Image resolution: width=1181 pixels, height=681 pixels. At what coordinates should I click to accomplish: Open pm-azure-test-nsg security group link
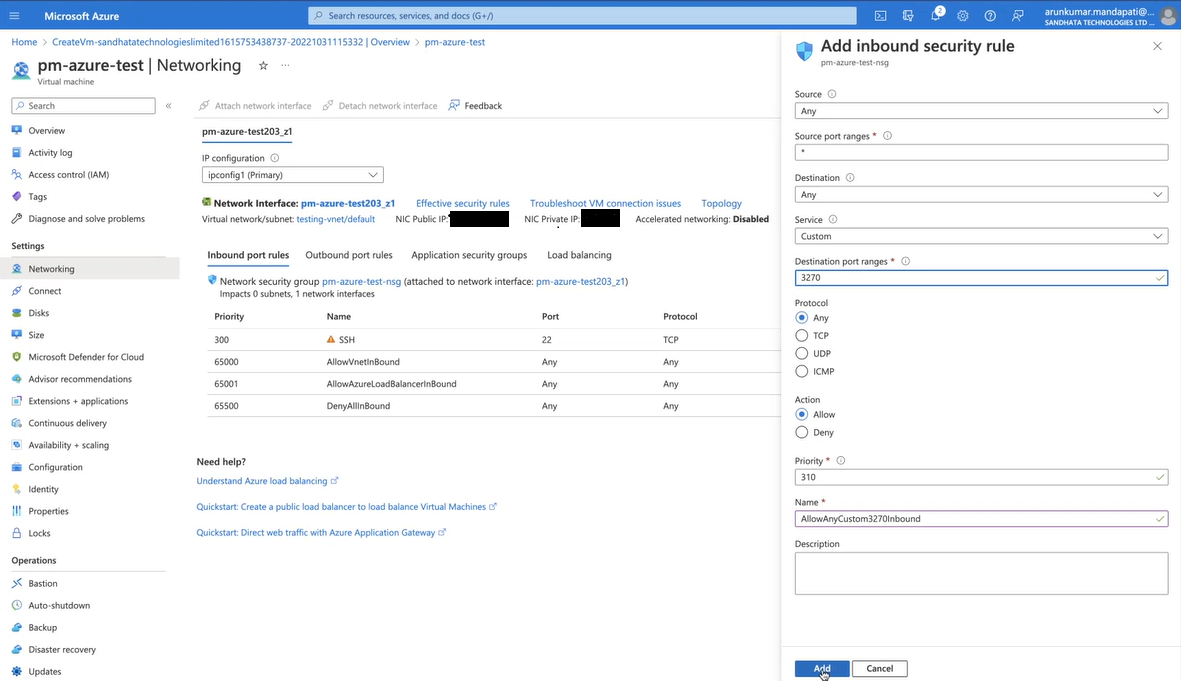362,282
